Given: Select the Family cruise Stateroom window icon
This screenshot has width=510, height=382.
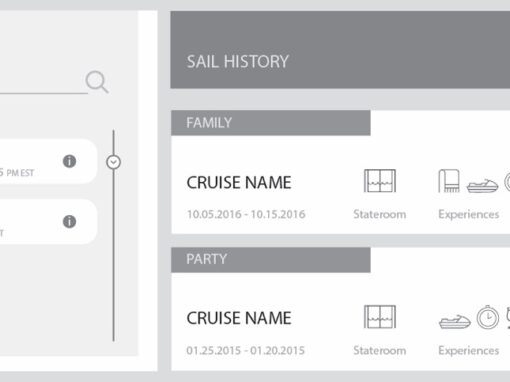Looking at the screenshot, I should pos(380,181).
